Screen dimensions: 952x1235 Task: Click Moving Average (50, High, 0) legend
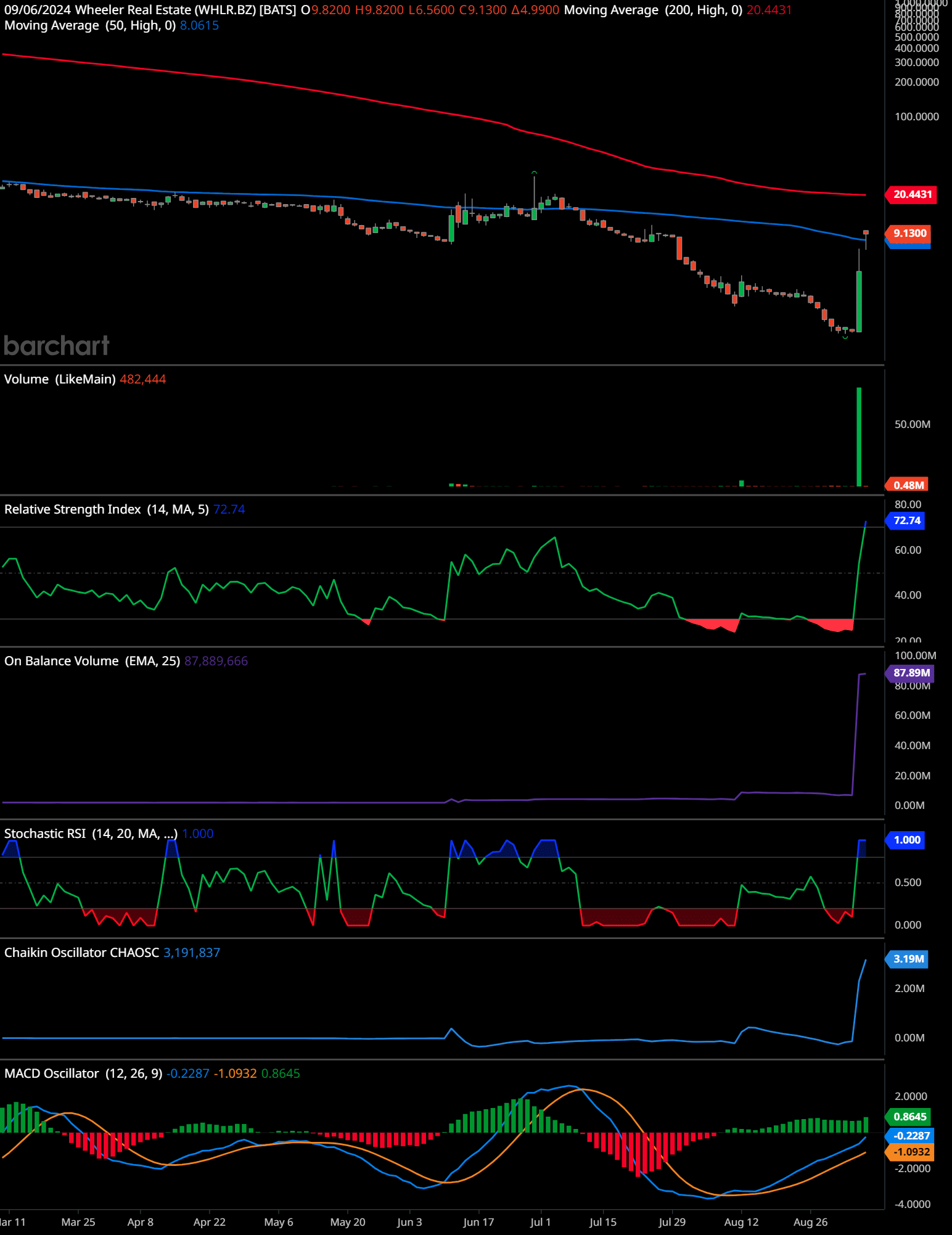(x=90, y=25)
